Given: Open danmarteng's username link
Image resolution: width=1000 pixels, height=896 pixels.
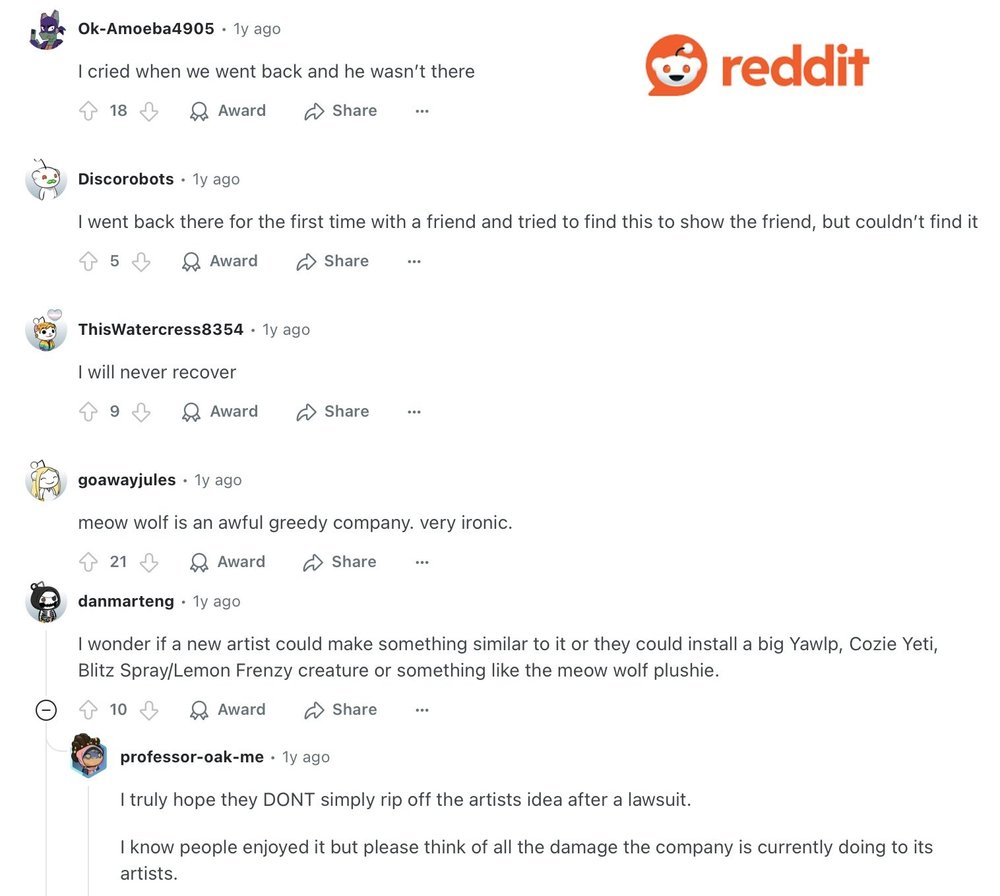Looking at the screenshot, I should point(126,601).
